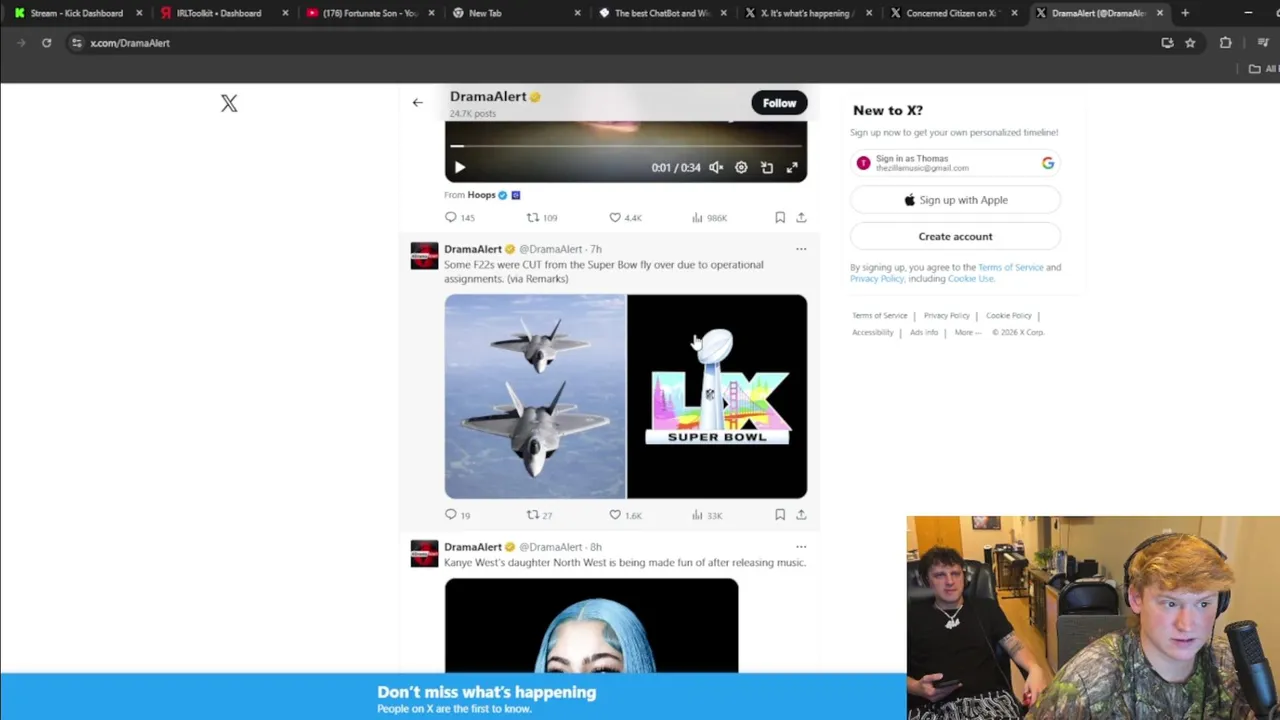Viewport: 1280px width, 720px height.
Task: Click the install app icon in the address bar
Action: tap(1167, 43)
